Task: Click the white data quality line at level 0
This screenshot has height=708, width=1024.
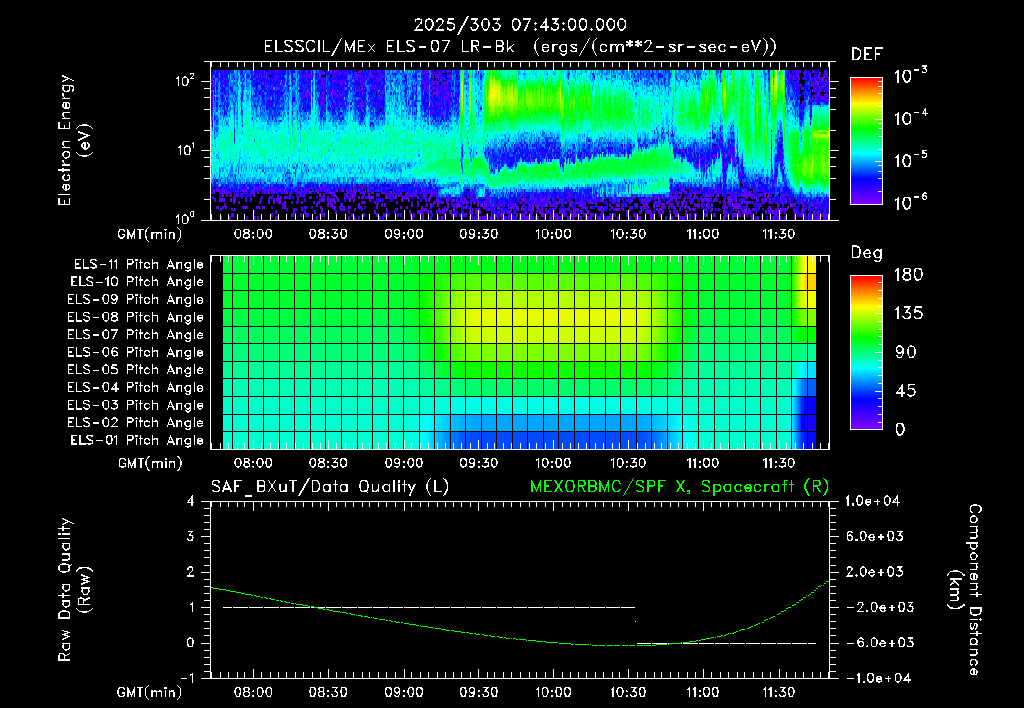Action: pyautogui.click(x=726, y=643)
